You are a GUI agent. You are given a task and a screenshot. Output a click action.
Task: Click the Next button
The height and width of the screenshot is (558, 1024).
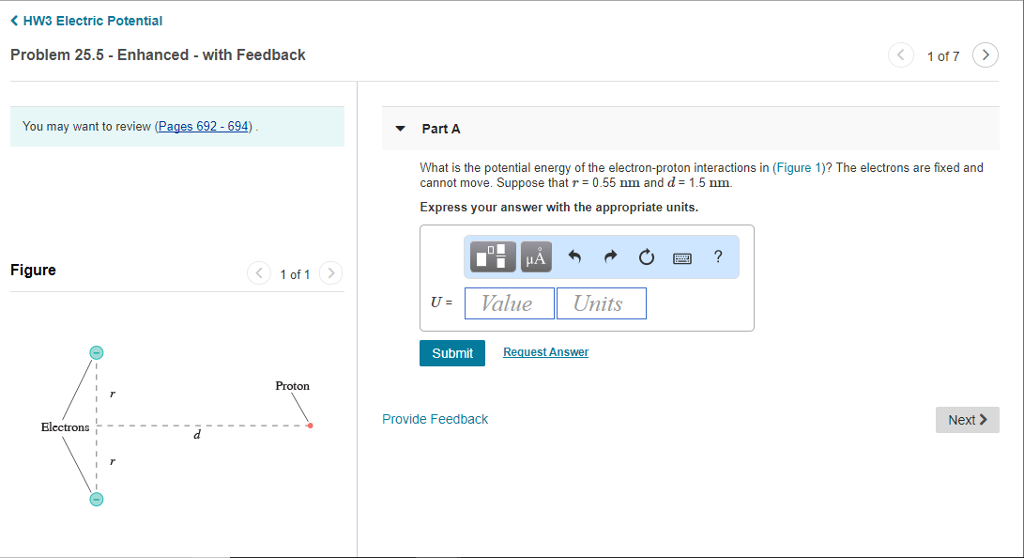967,419
